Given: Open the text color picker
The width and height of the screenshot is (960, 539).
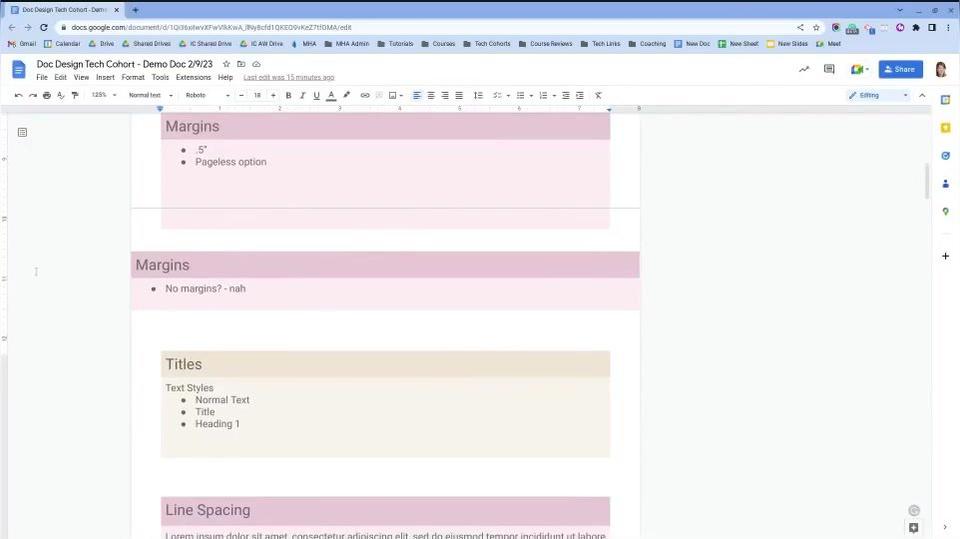Looking at the screenshot, I should (x=331, y=95).
